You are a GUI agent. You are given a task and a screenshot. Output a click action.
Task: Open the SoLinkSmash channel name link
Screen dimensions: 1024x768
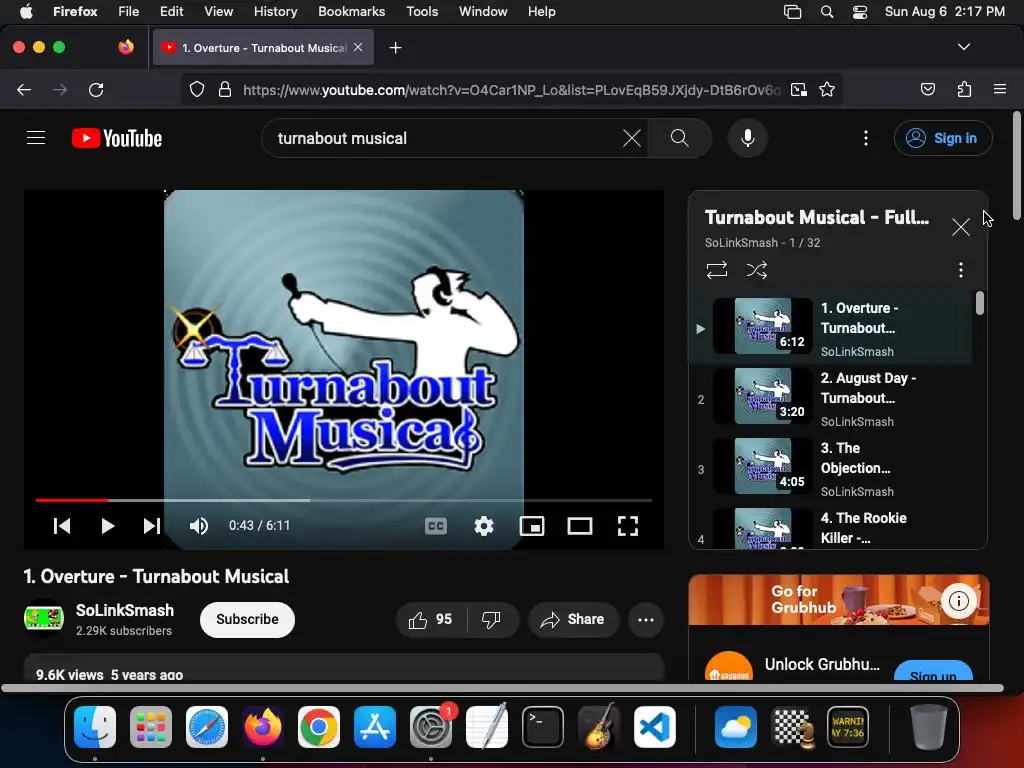click(125, 610)
